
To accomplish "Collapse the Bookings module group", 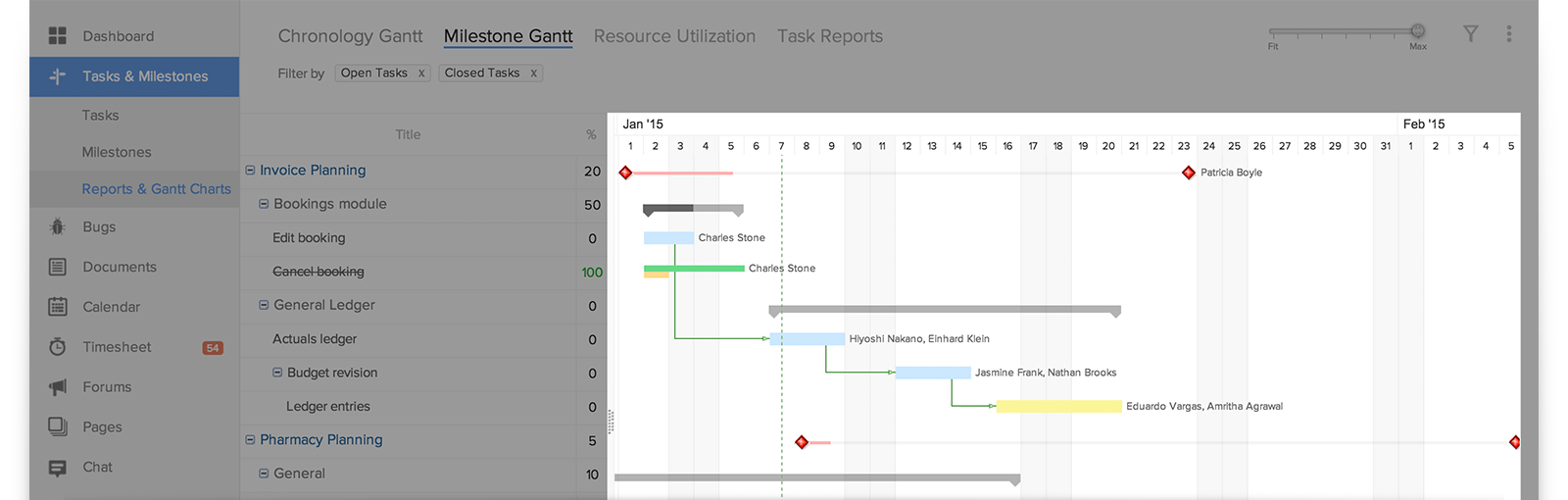I will [264, 204].
